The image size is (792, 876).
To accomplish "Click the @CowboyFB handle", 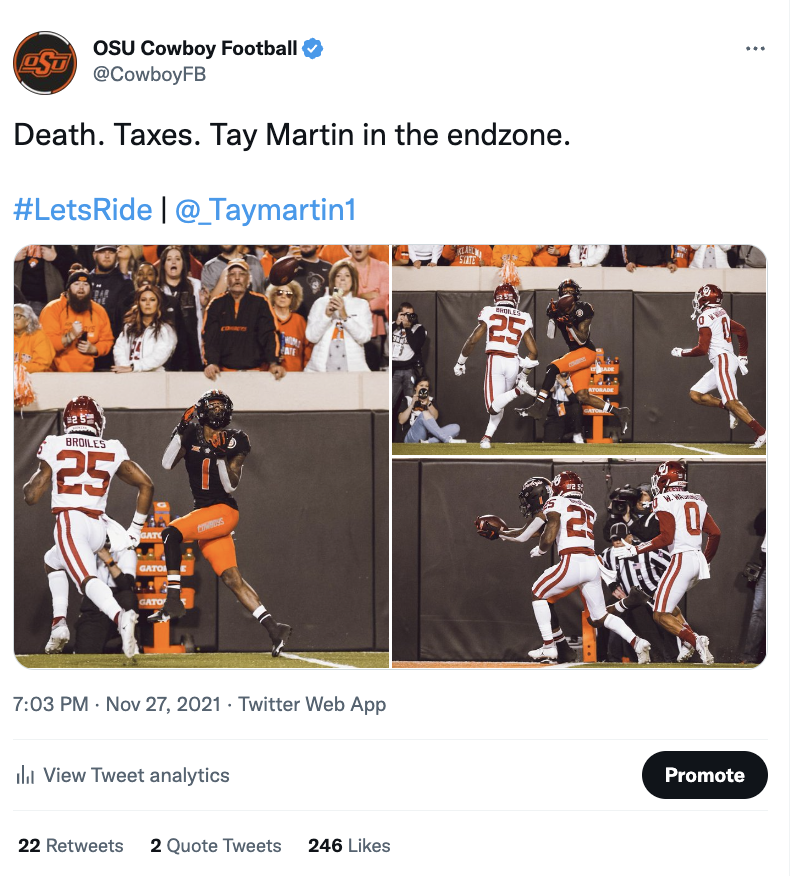I will 149,74.
